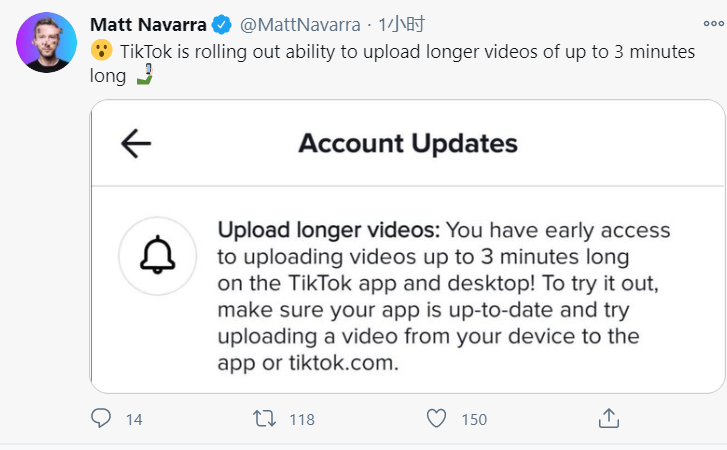
Task: Open the share menu icon
Action: [x=608, y=418]
